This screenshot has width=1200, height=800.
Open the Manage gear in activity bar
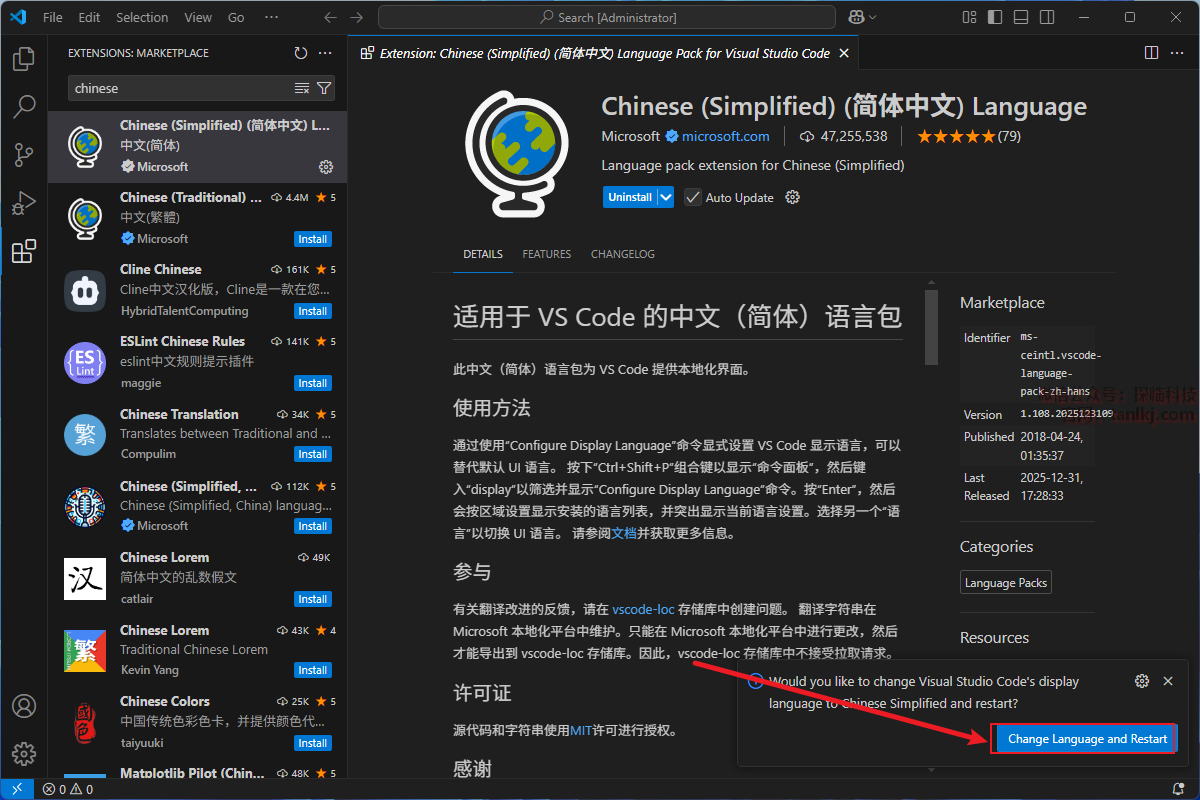tap(24, 753)
